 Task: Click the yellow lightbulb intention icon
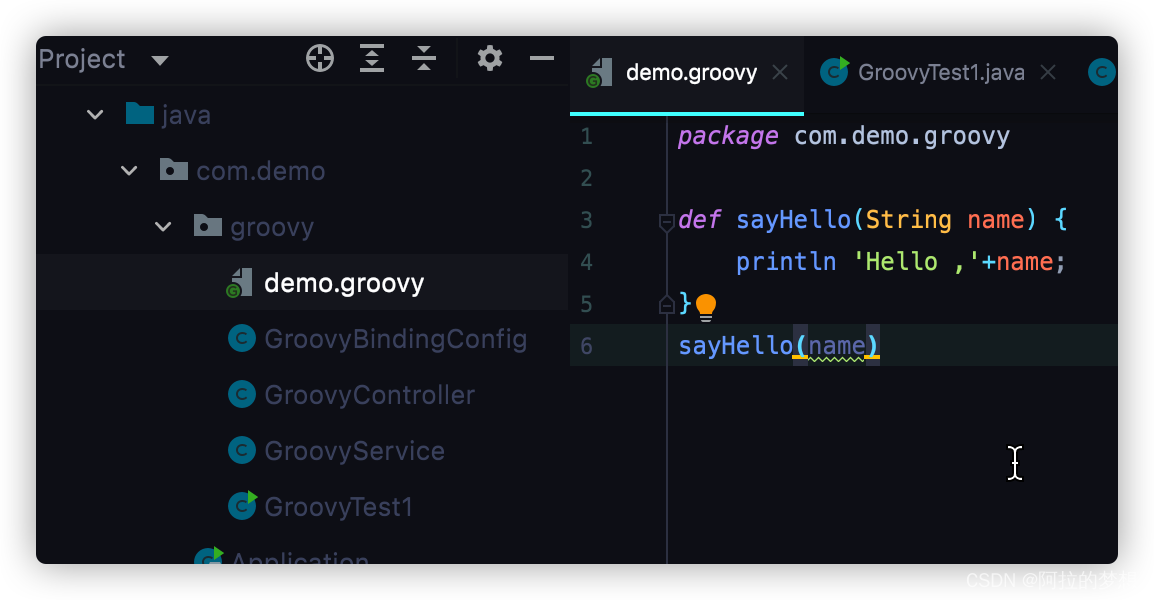(706, 307)
